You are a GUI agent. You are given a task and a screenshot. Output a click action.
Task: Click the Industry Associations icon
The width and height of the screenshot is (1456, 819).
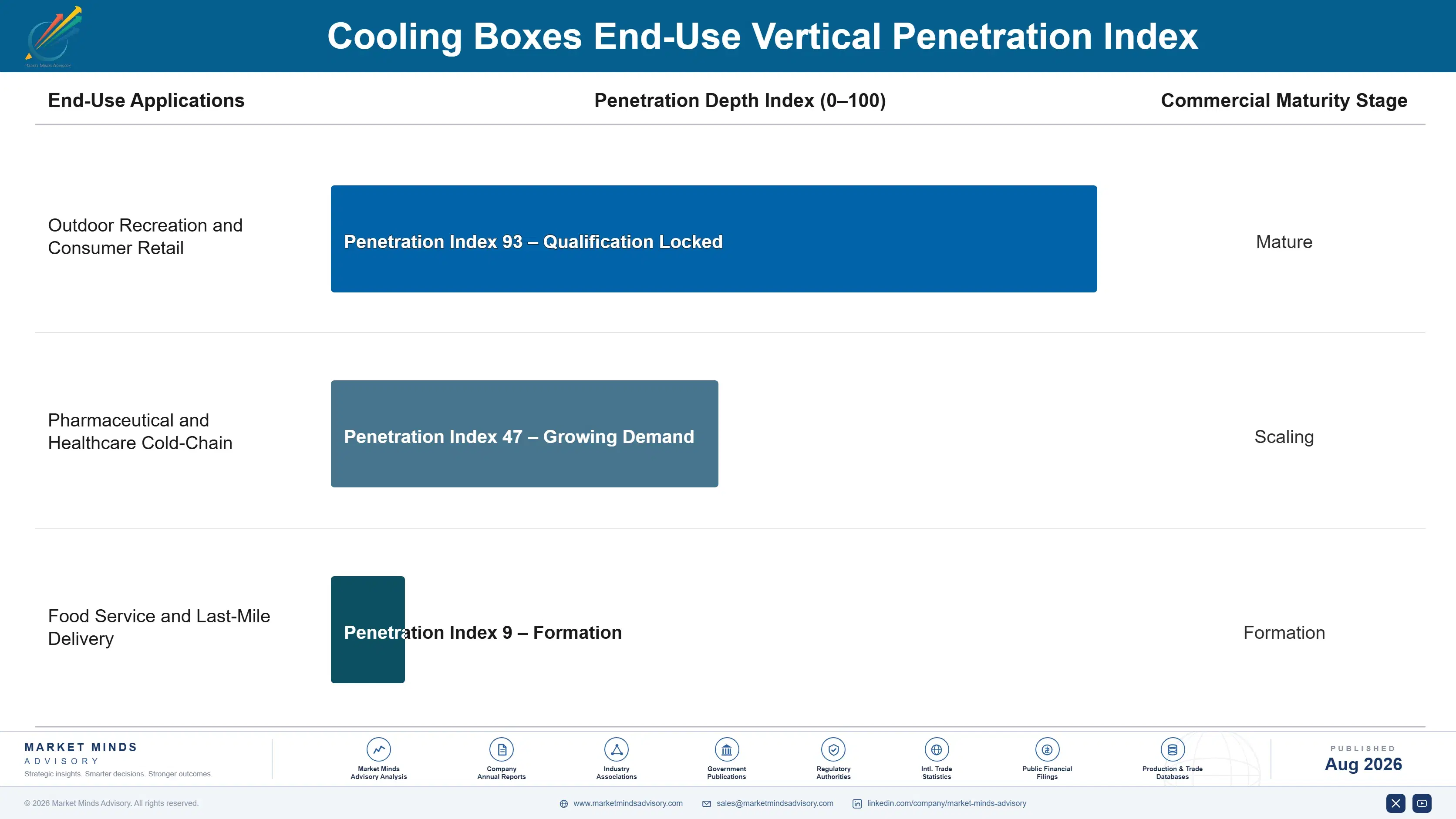[617, 749]
